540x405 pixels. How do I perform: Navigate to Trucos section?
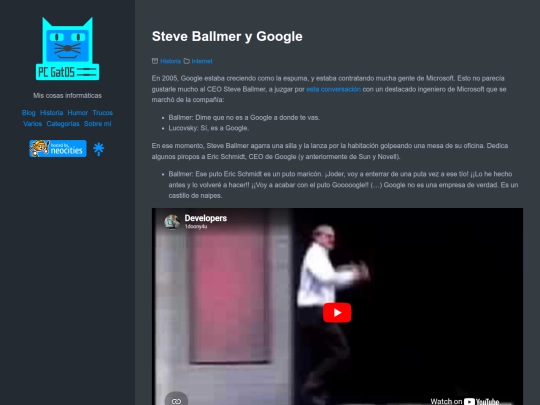click(x=103, y=113)
